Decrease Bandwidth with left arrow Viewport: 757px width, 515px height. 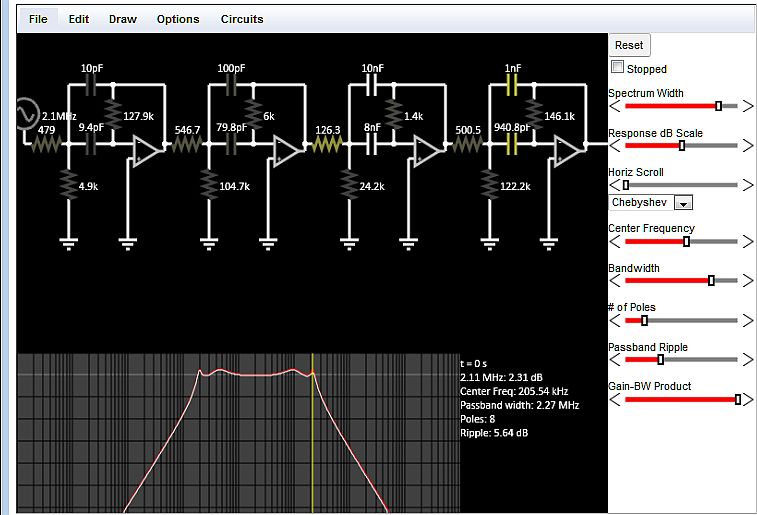615,280
